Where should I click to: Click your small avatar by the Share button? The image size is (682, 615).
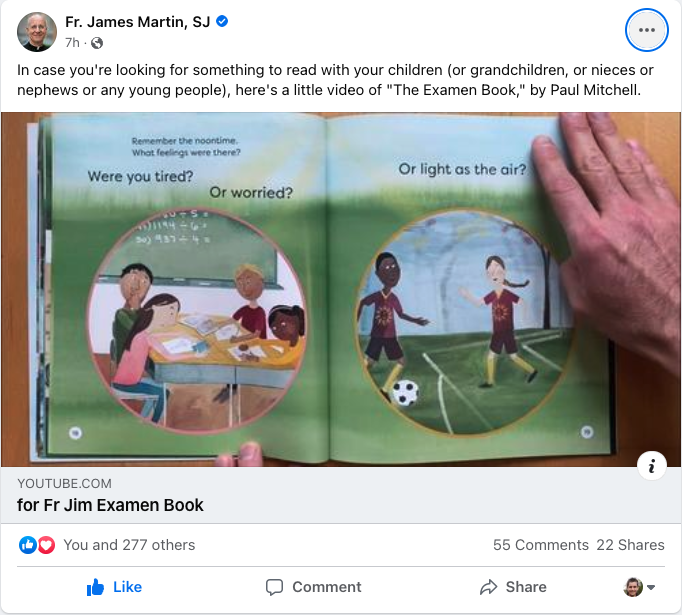pos(633,587)
